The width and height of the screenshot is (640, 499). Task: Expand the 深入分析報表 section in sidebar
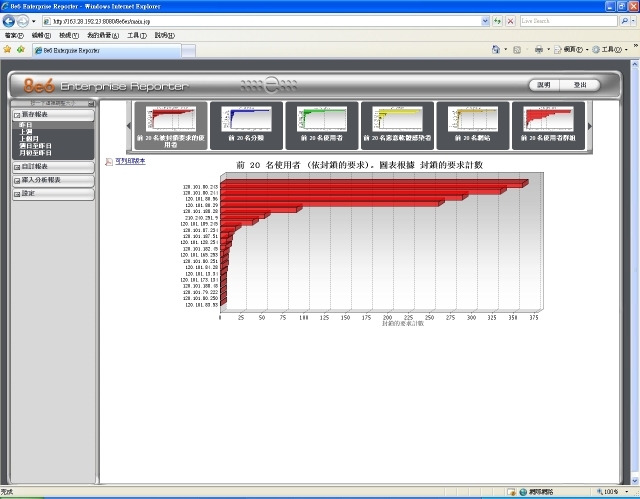tap(53, 180)
